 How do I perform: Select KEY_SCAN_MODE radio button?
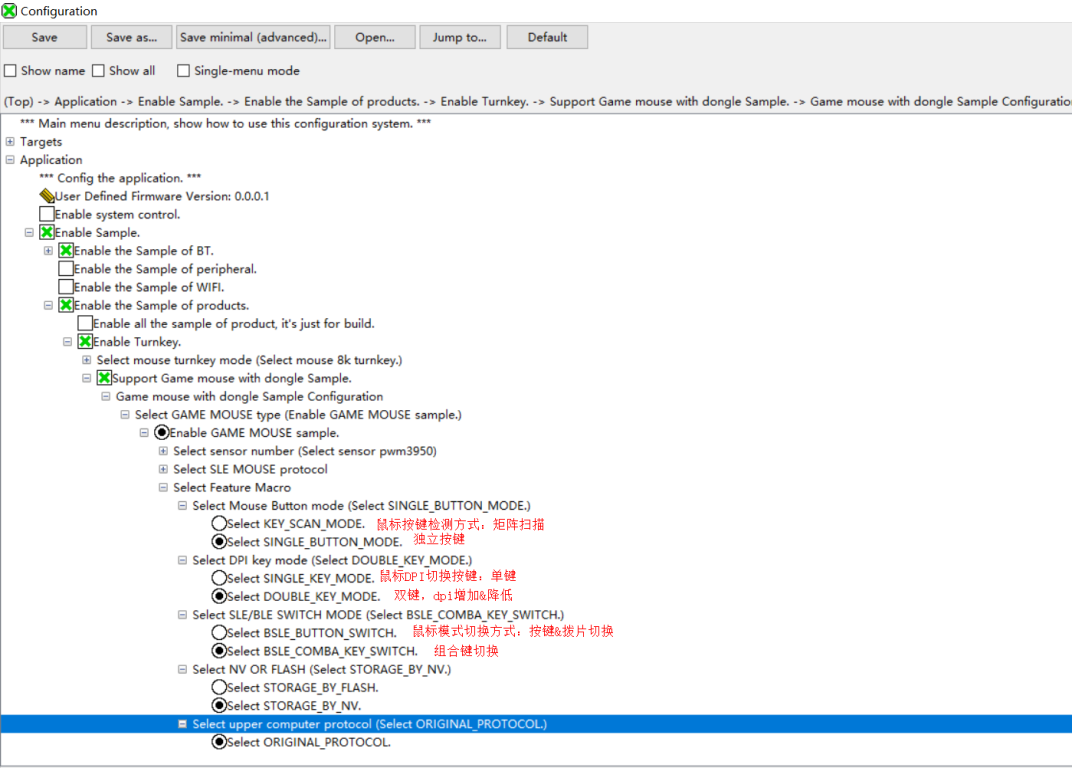click(x=219, y=523)
